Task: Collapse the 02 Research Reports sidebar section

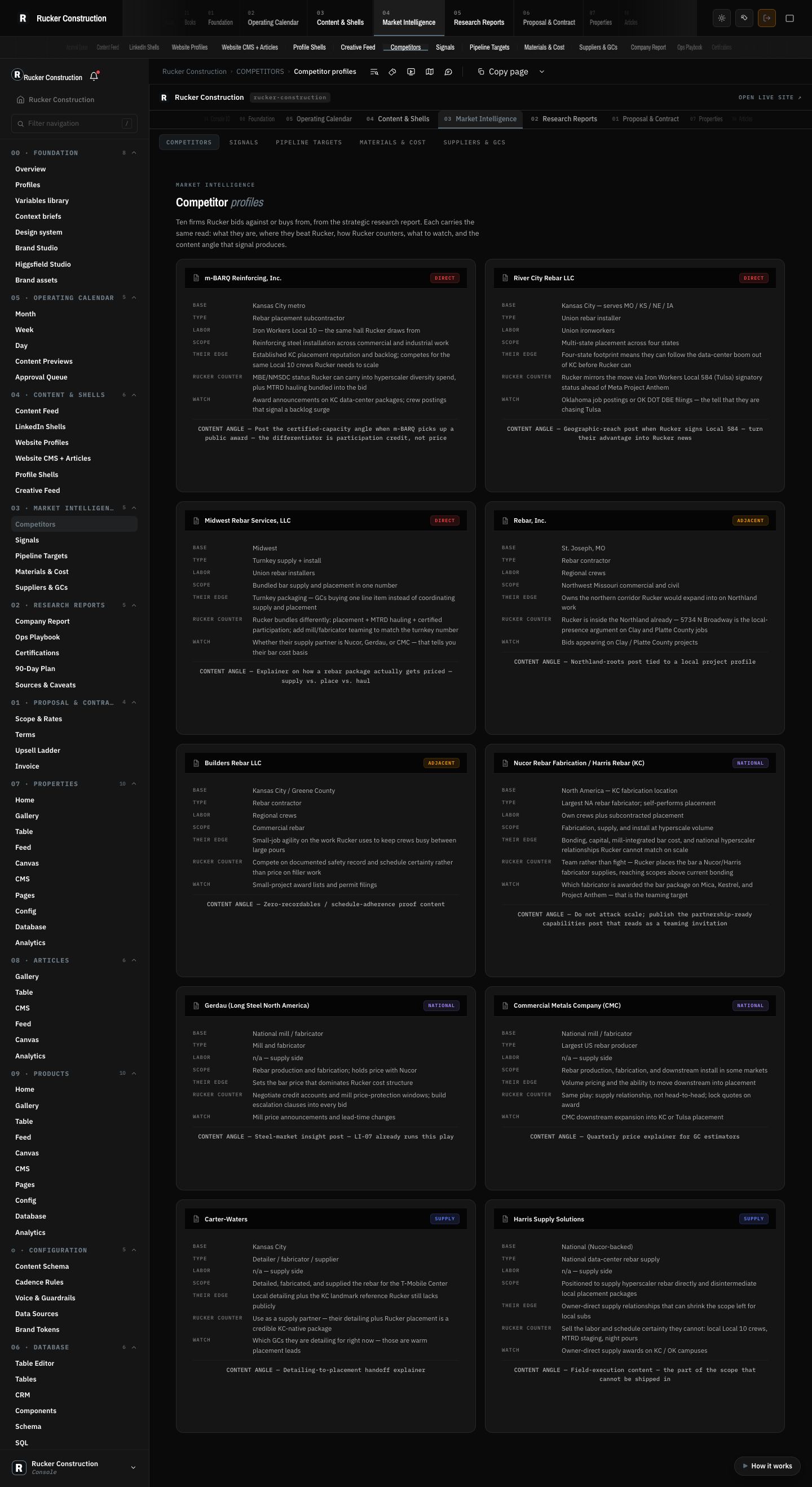Action: pyautogui.click(x=134, y=605)
